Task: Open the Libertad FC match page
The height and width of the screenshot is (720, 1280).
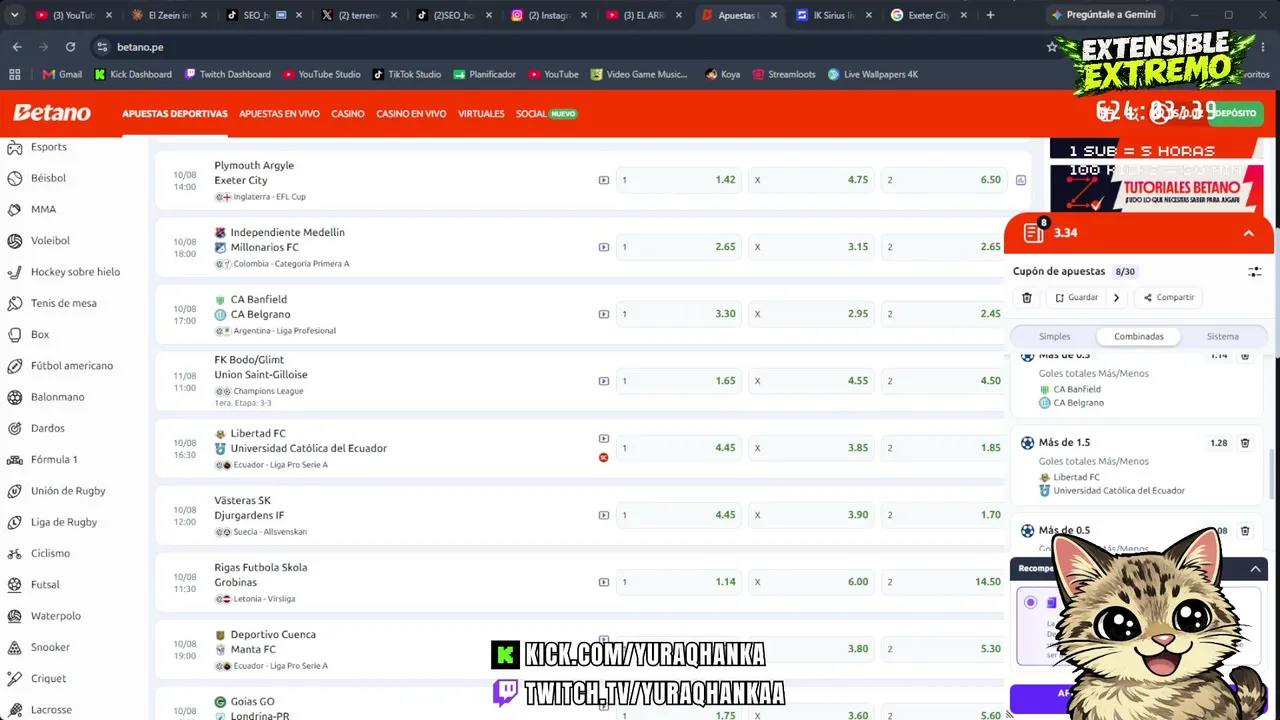Action: click(302, 441)
